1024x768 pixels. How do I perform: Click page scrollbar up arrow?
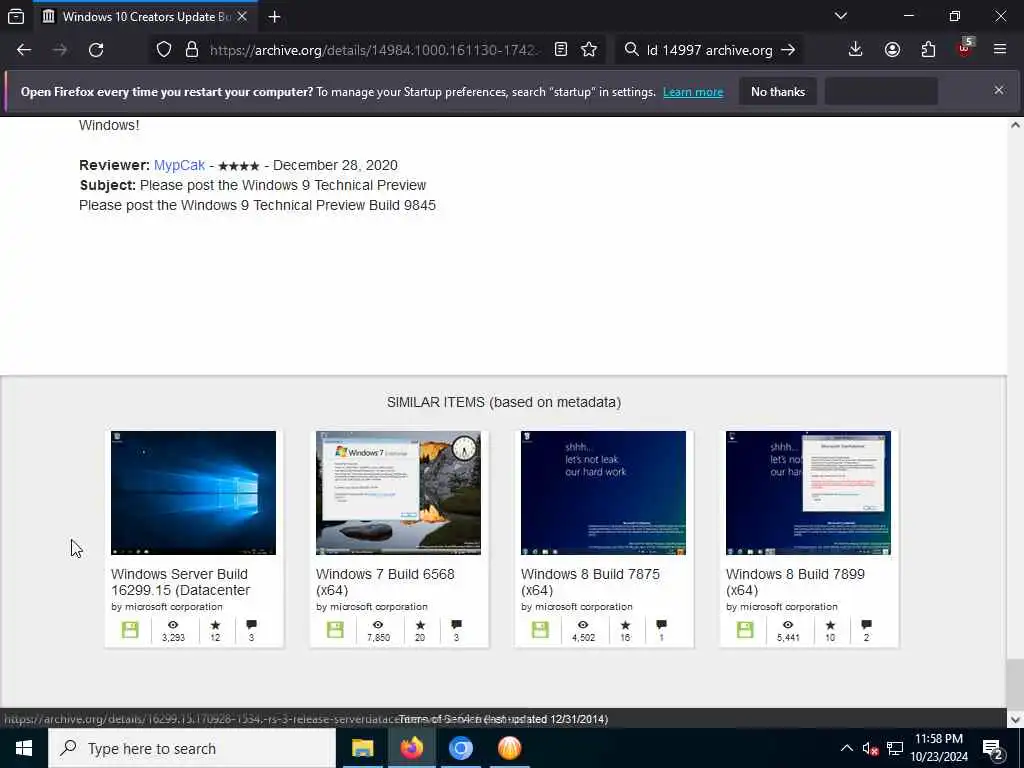pyautogui.click(x=1015, y=125)
